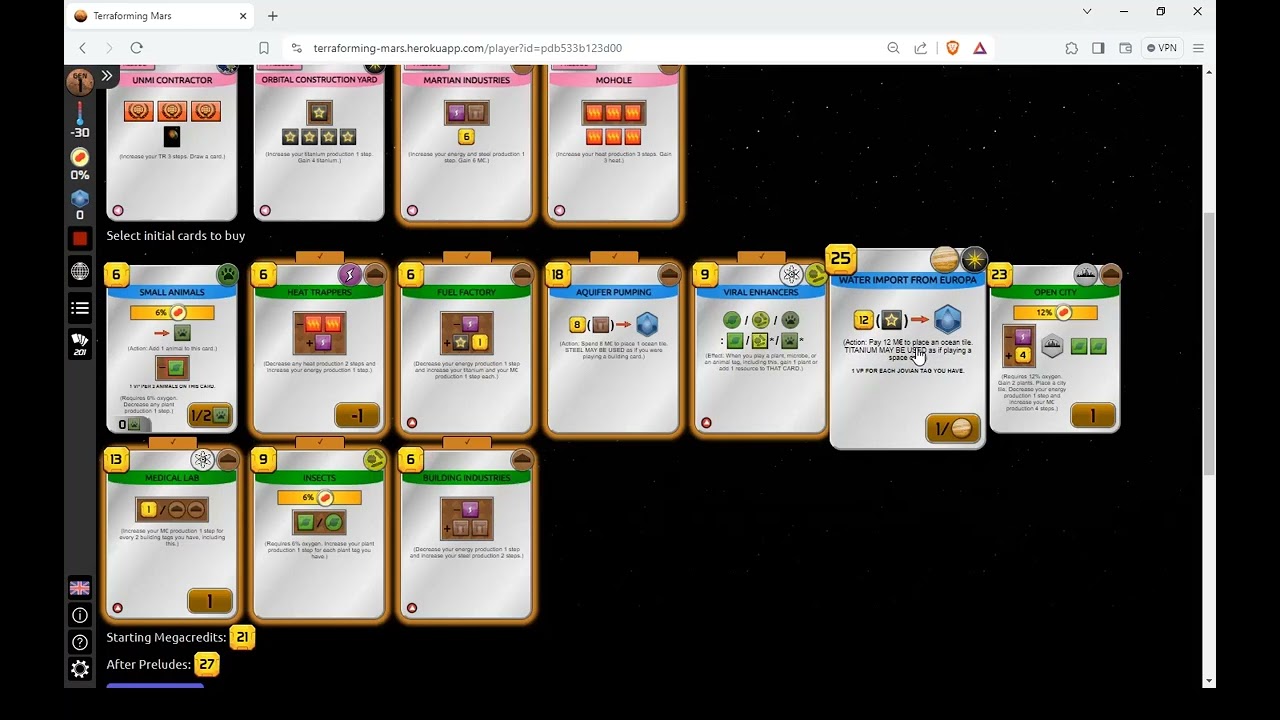Toggle selection check on Viral Enhancers card

pos(761,257)
